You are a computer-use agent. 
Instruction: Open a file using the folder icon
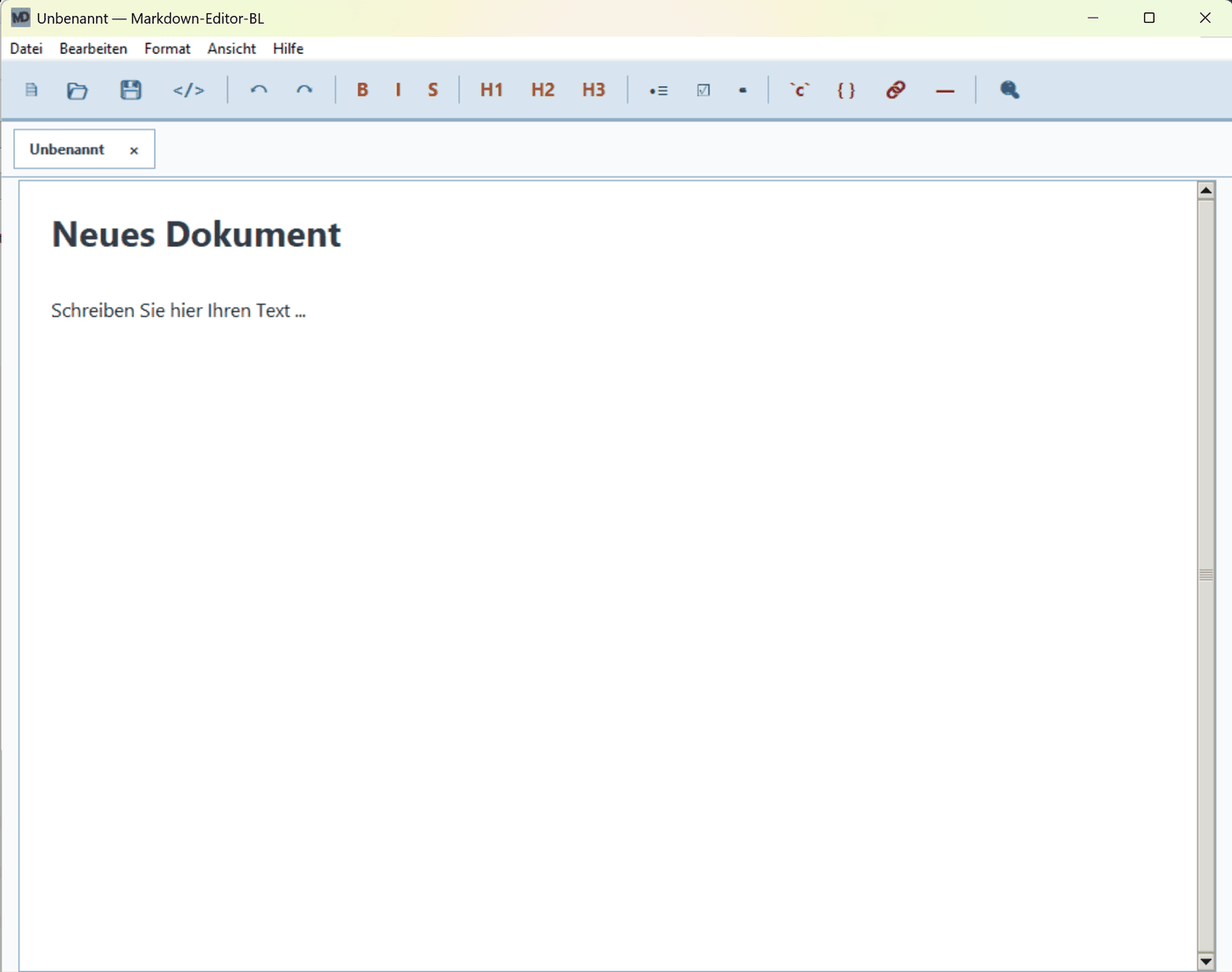tap(77, 90)
